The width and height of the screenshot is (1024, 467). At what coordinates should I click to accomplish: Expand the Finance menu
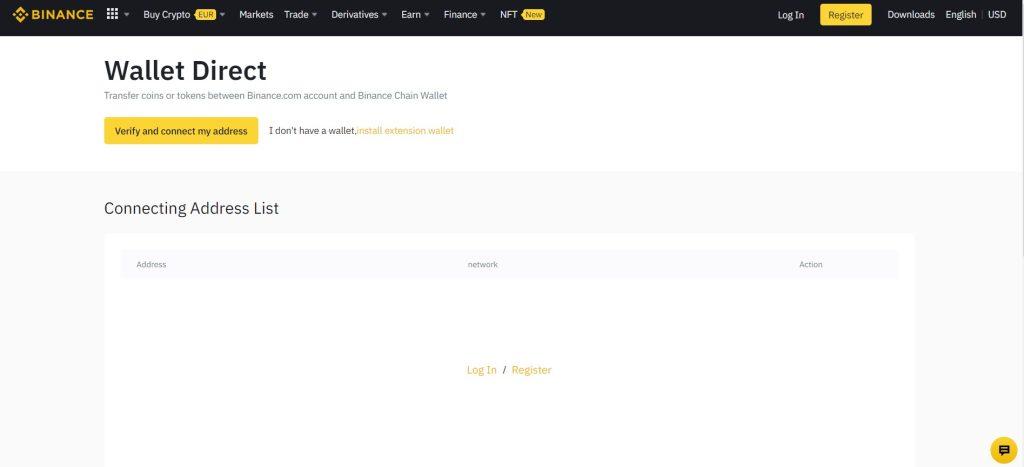click(464, 14)
